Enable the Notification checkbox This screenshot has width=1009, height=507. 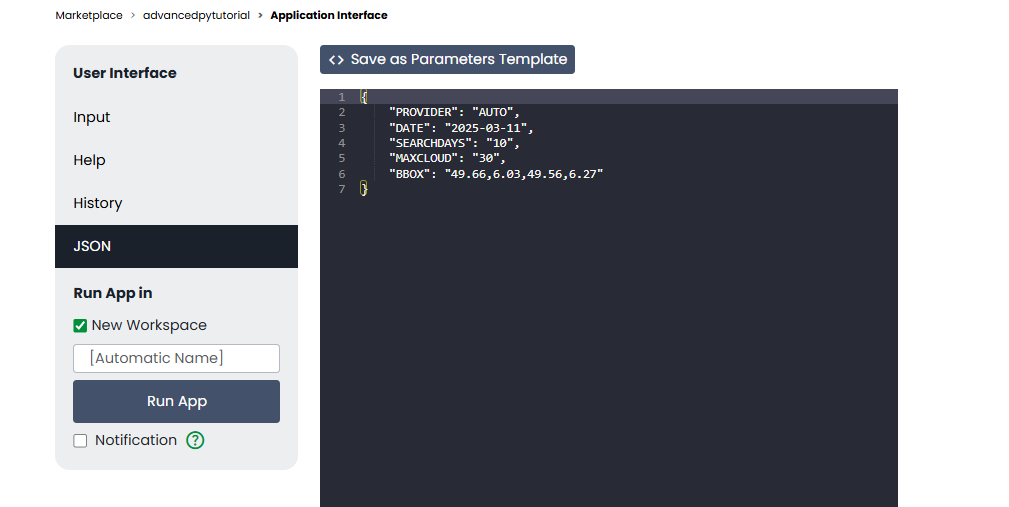coord(80,441)
